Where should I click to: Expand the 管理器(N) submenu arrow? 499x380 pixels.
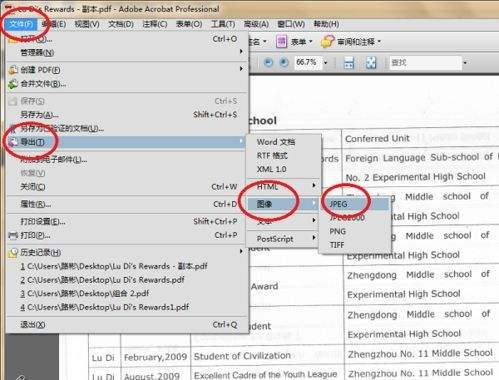(241, 52)
